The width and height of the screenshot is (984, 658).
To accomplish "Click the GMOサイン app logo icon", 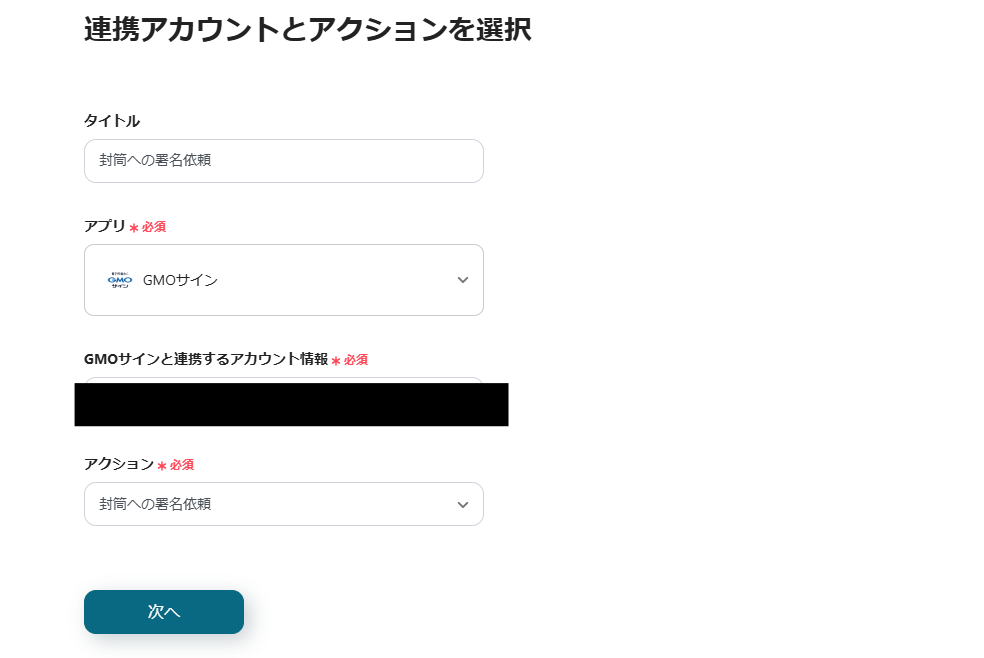I will (x=119, y=280).
